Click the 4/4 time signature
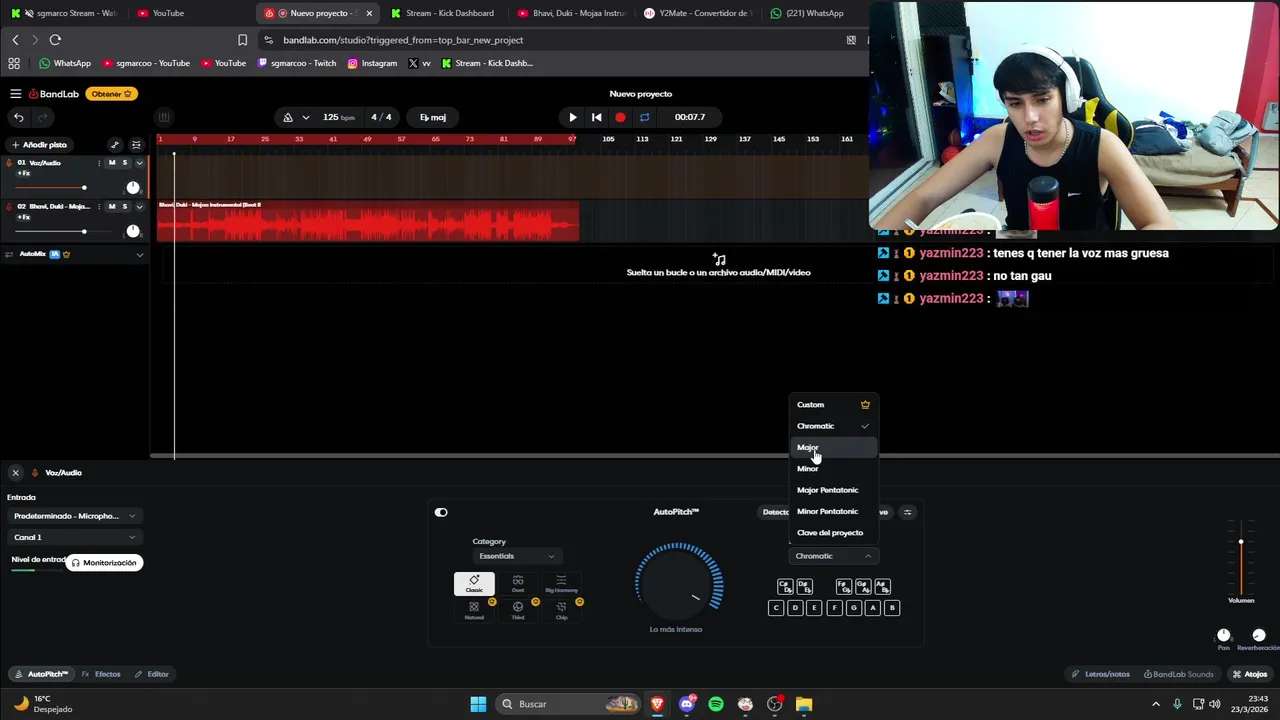 click(x=381, y=117)
